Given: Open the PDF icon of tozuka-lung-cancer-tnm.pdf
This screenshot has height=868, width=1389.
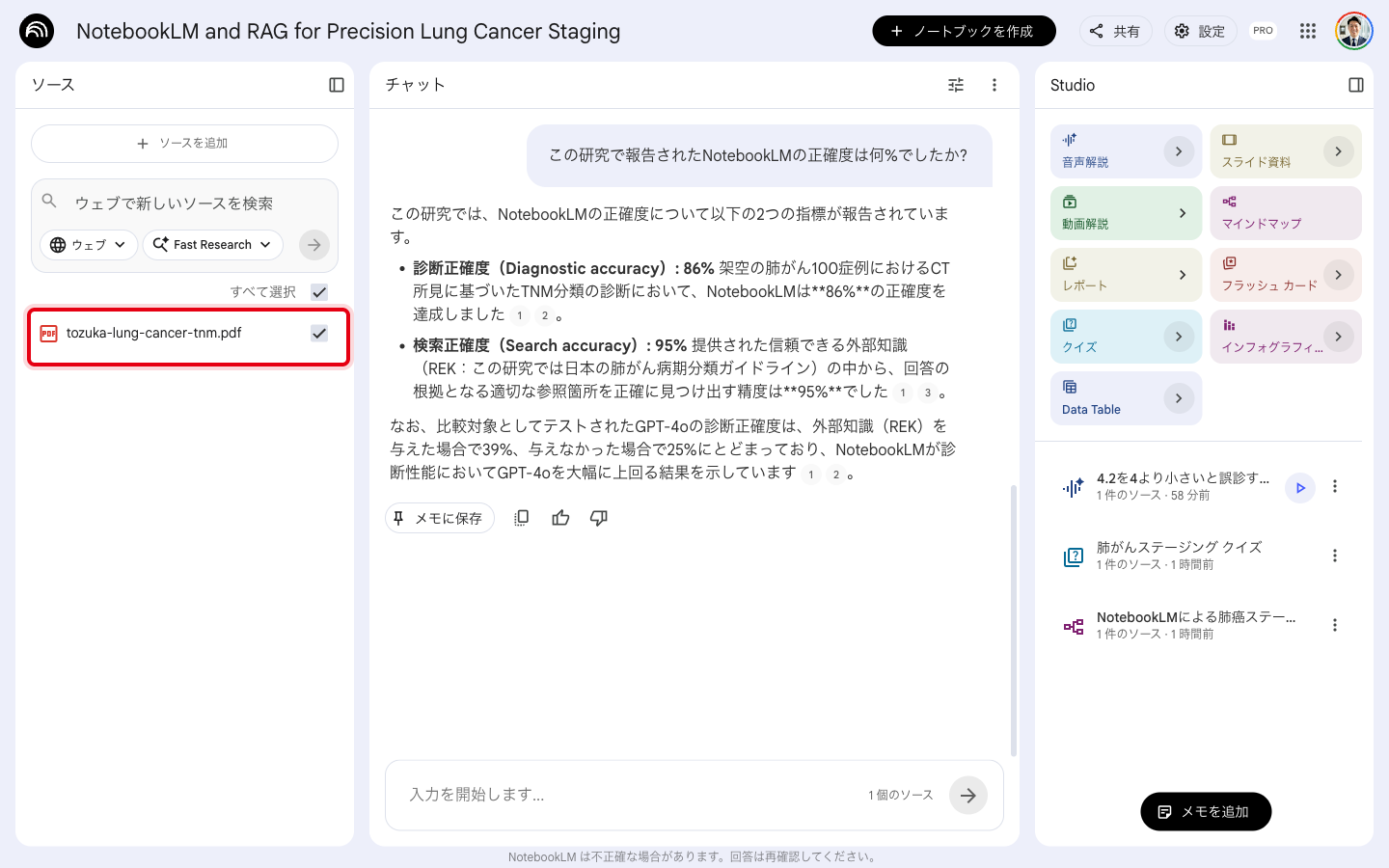Looking at the screenshot, I should [48, 334].
